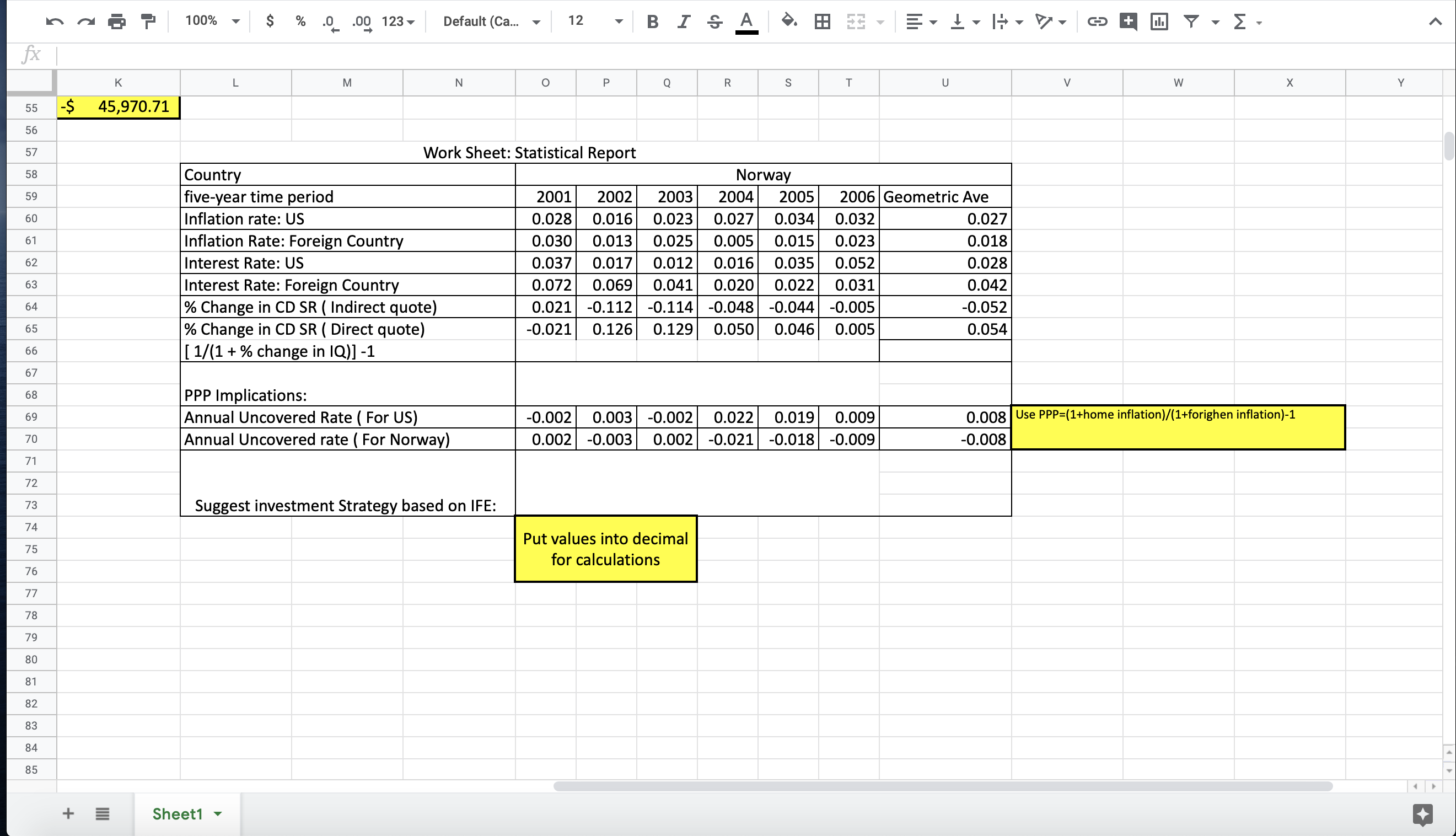
Task: Click the Print icon
Action: 116,22
